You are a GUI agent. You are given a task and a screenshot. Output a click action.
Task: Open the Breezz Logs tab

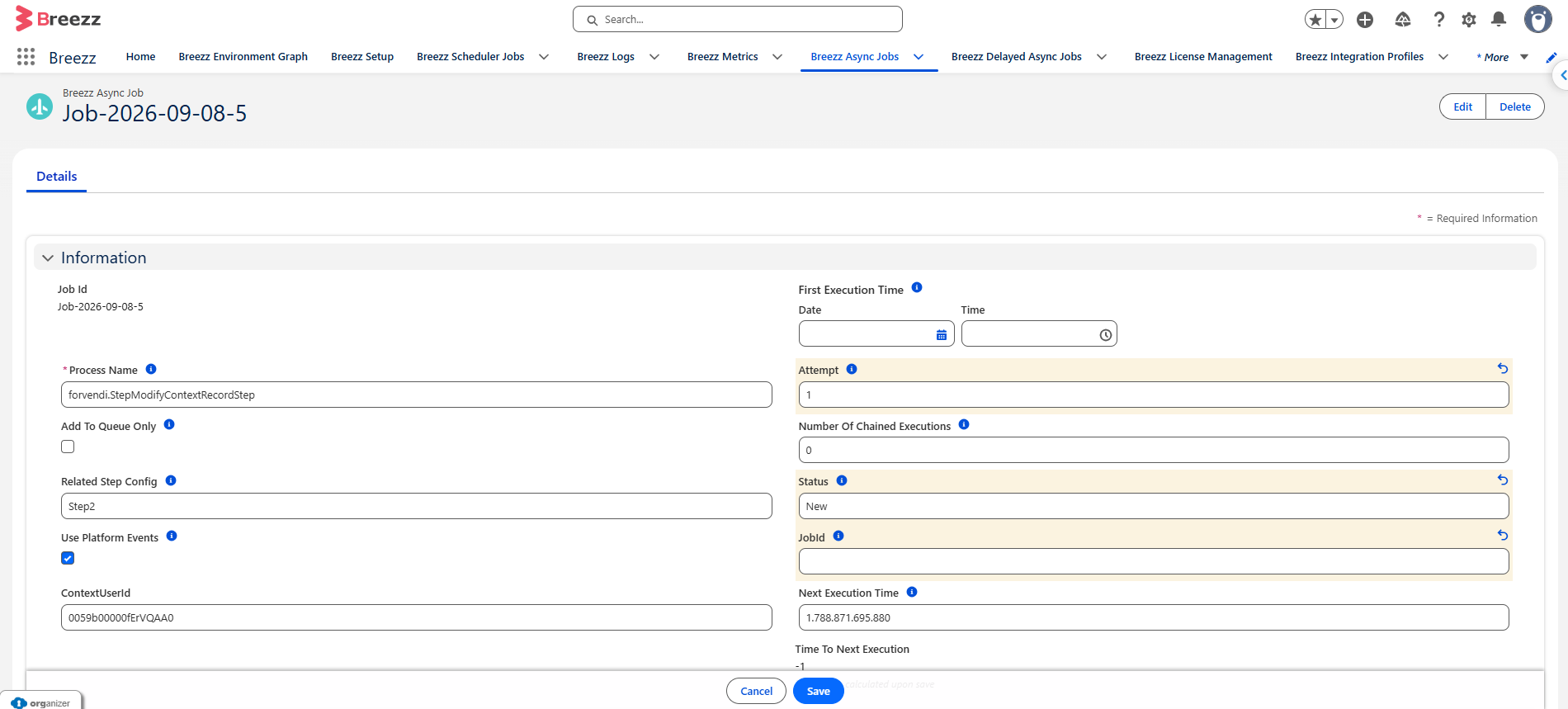(606, 57)
